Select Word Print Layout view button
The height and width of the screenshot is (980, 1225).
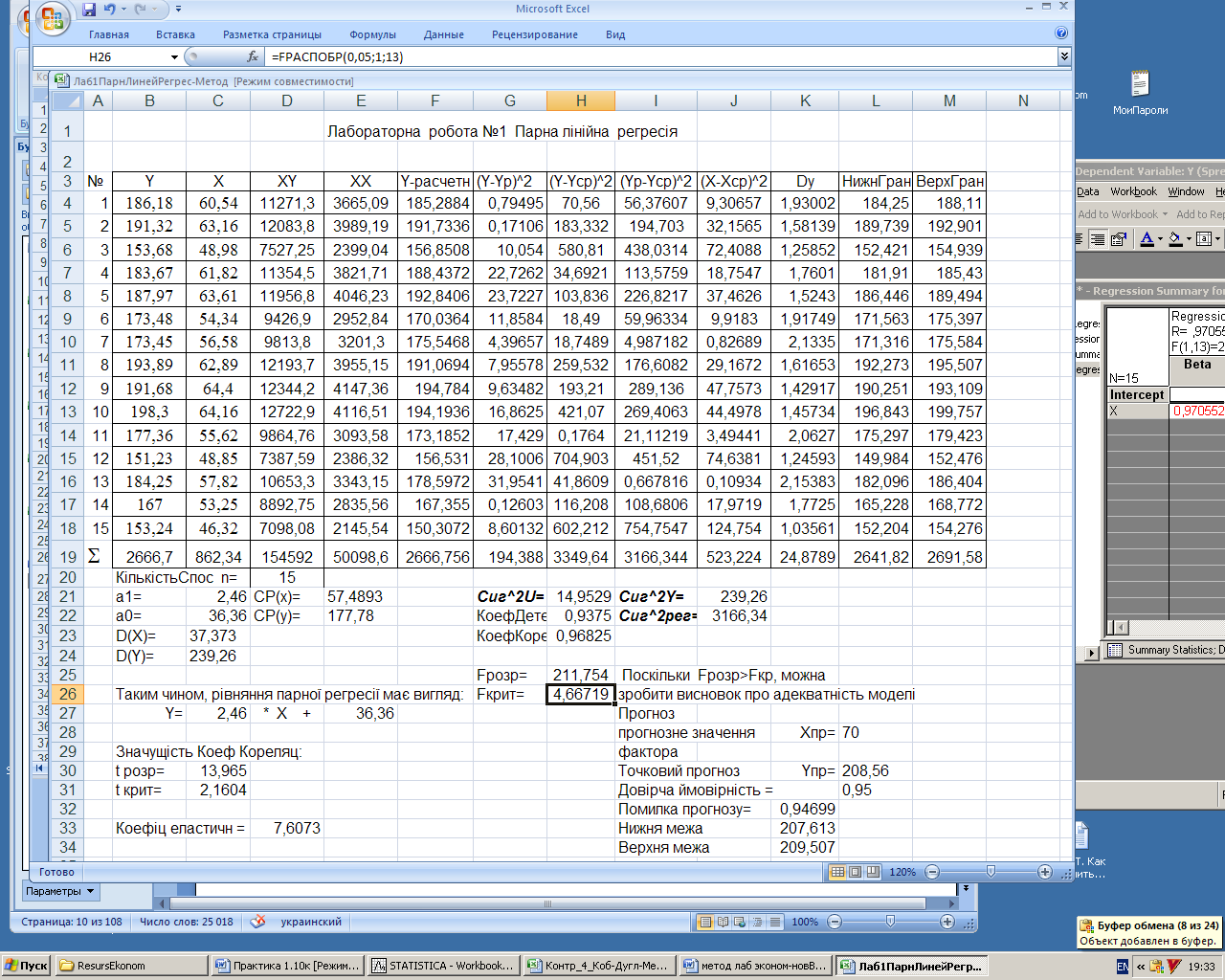(706, 922)
